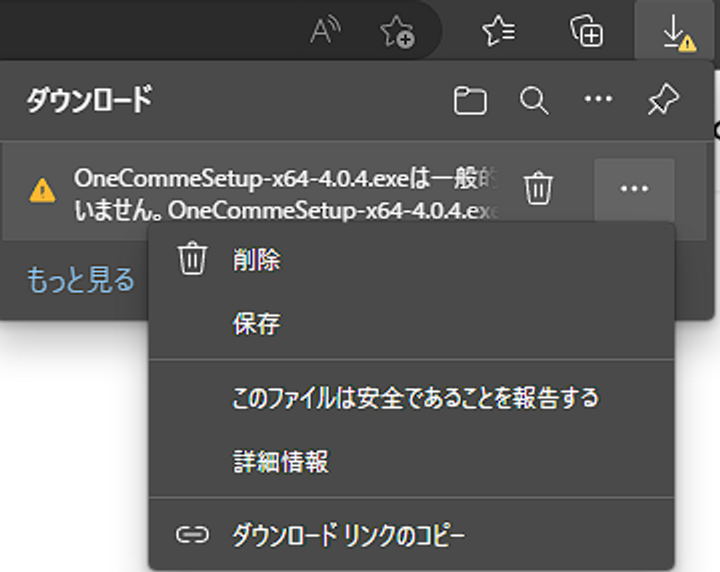Screen dimensions: 720x572
Task: Add this page to favorites via star-plus icon
Action: [397, 32]
